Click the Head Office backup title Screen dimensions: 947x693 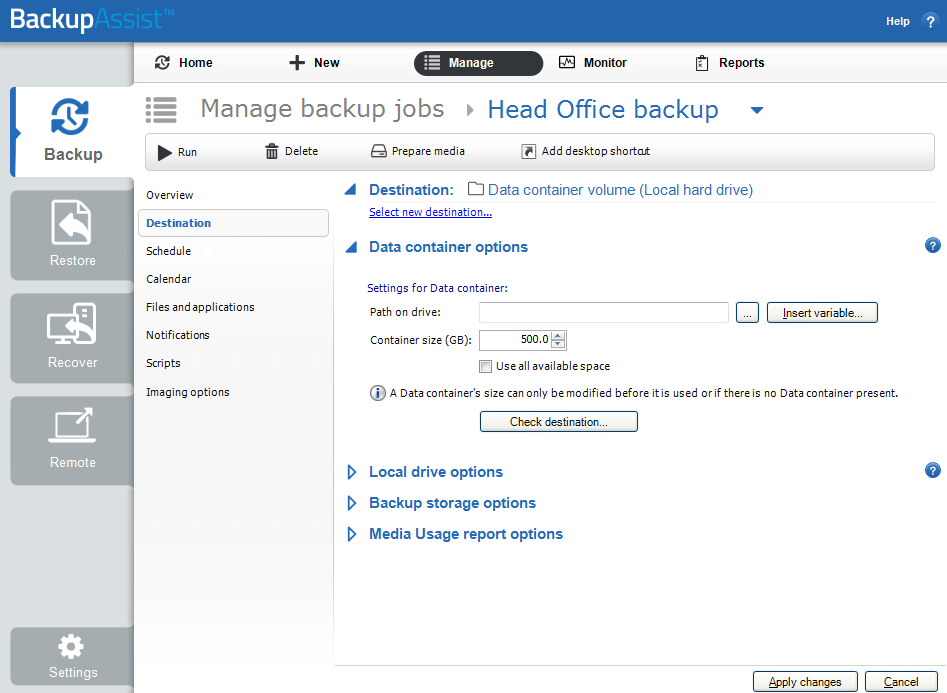[x=603, y=109]
